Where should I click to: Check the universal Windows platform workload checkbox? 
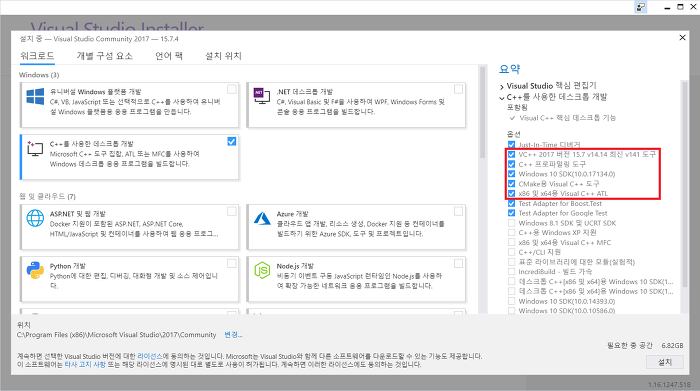(x=232, y=89)
